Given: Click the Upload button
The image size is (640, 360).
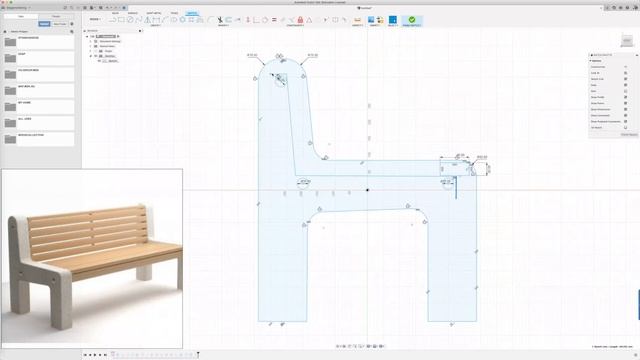Looking at the screenshot, I should point(44,24).
